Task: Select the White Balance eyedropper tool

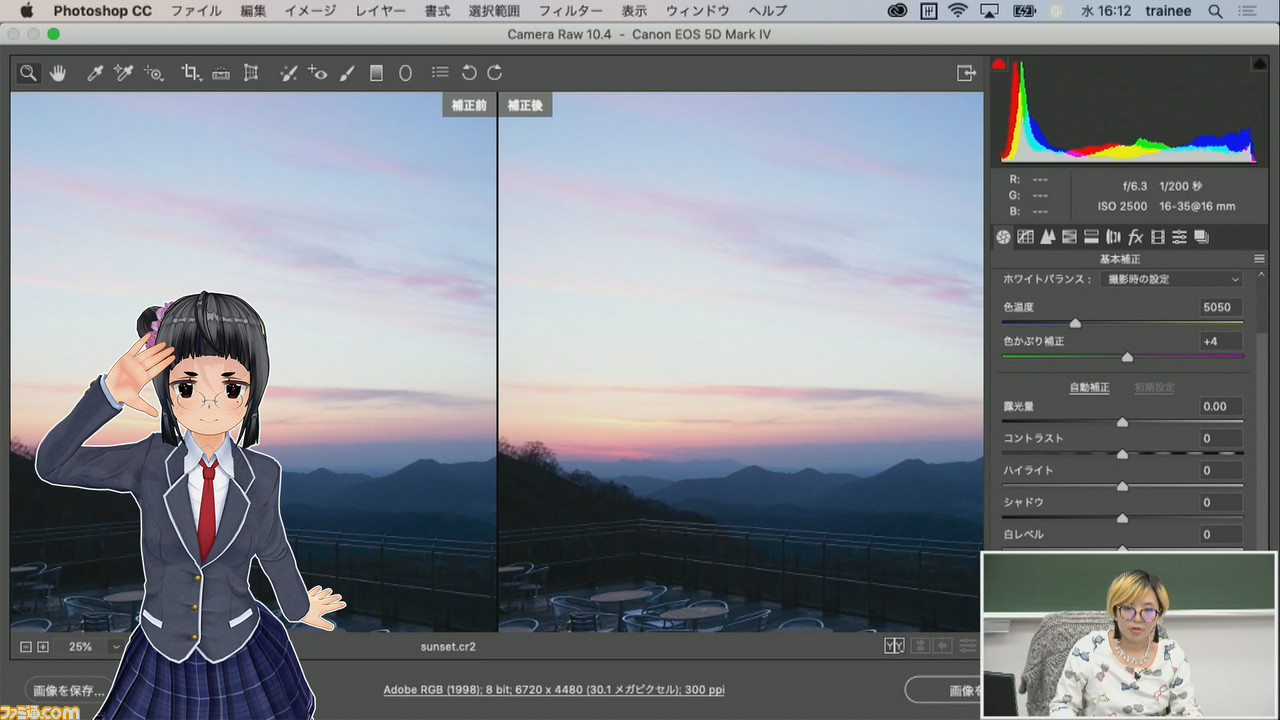Action: (95, 73)
